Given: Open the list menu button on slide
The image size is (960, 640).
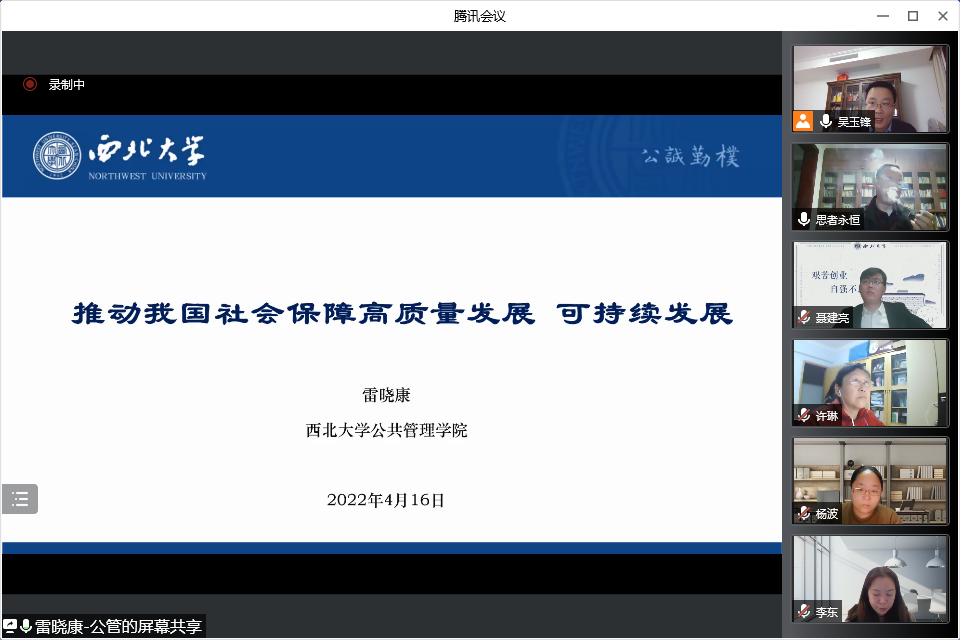Looking at the screenshot, I should tap(20, 499).
